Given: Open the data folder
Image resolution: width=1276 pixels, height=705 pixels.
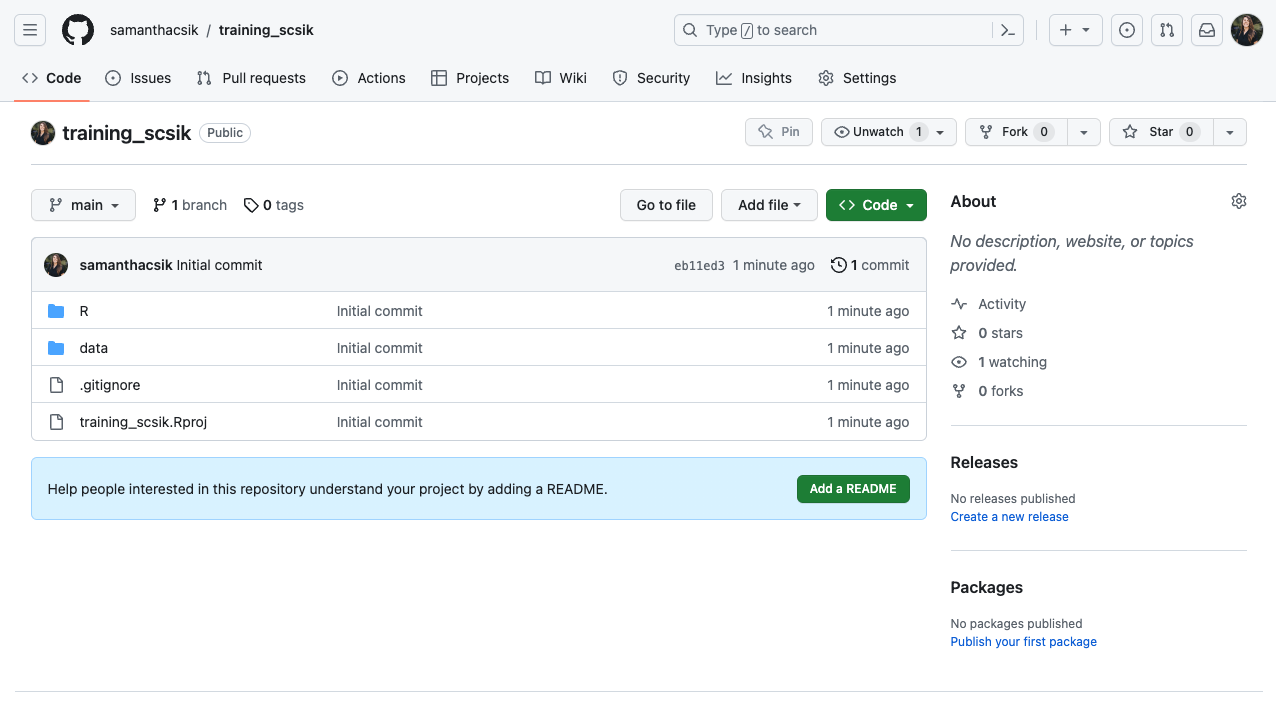Looking at the screenshot, I should pos(94,348).
